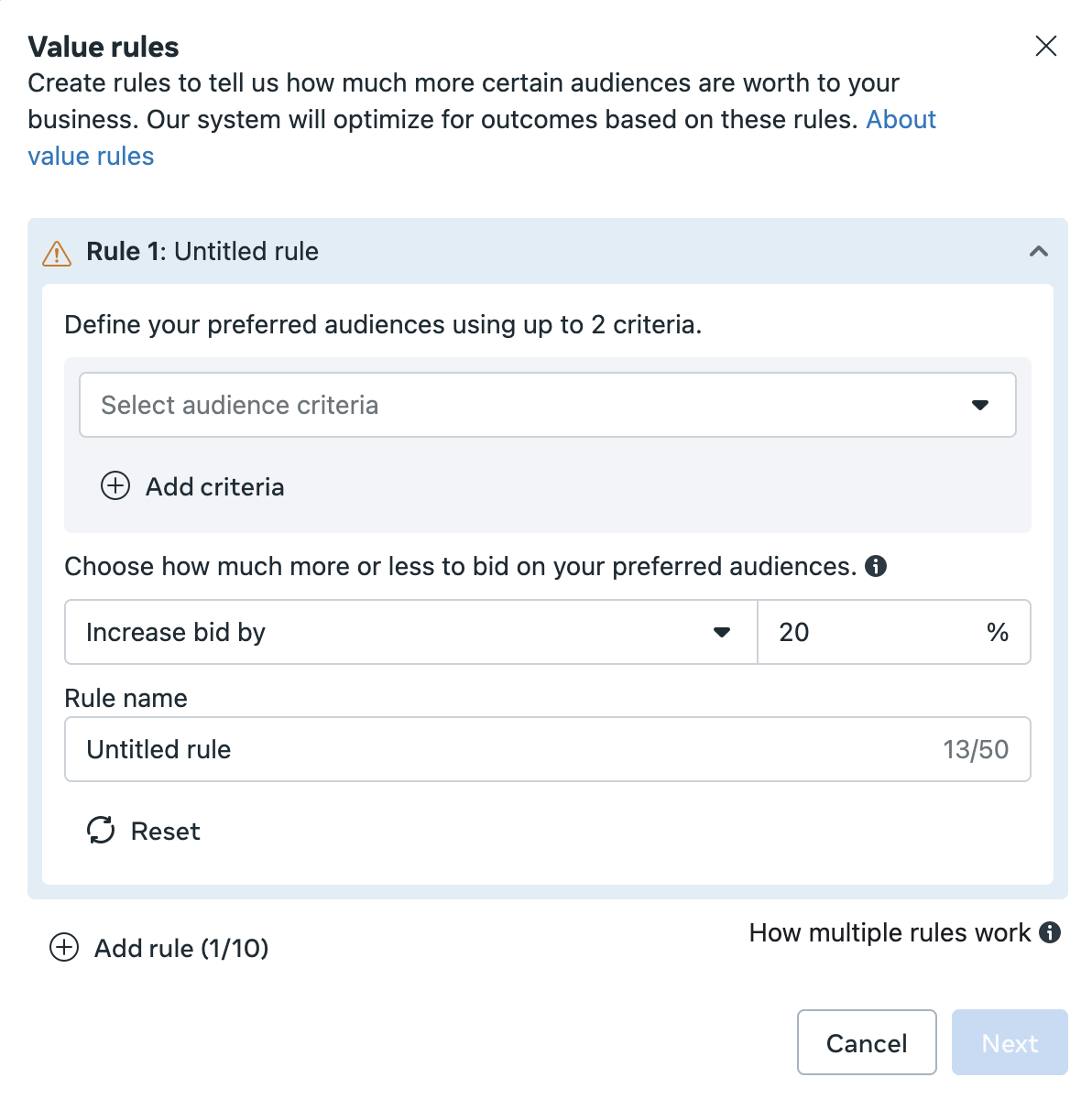Screen dimensions: 1092x1099
Task: Click the Add criteria label
Action: (215, 486)
